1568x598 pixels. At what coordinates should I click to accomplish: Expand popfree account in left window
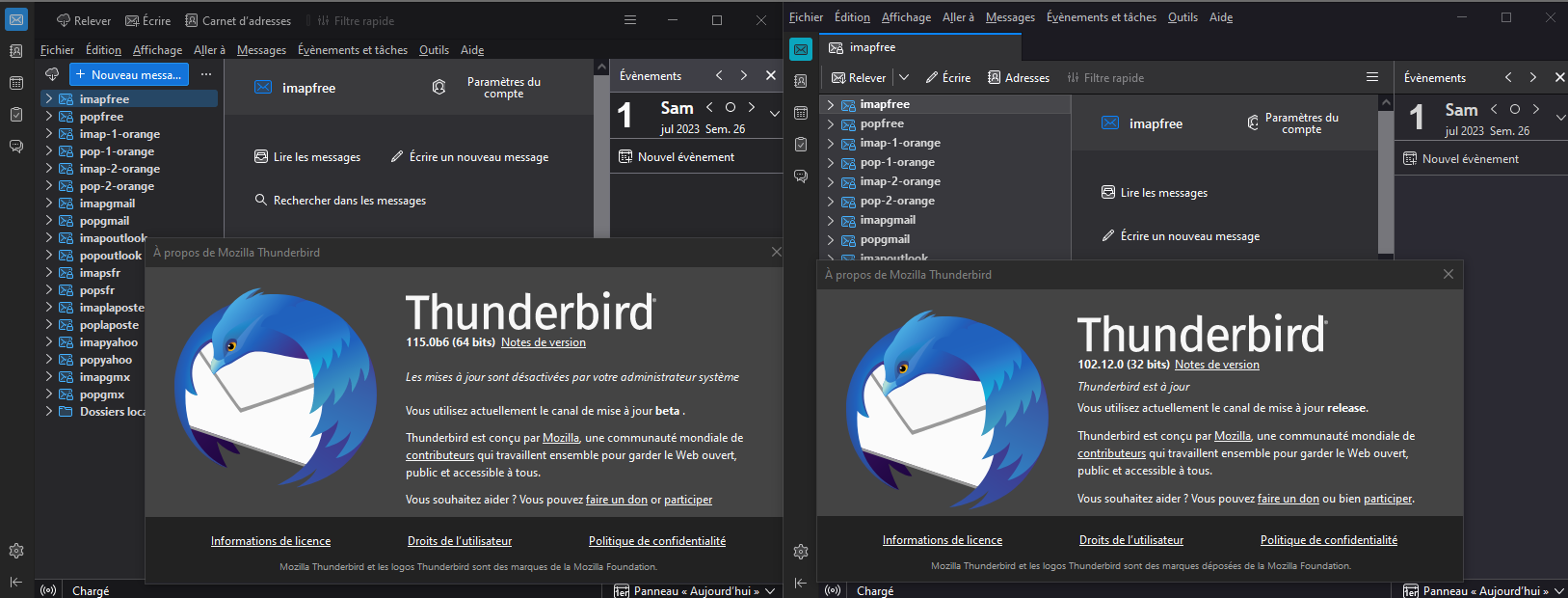pos(49,117)
